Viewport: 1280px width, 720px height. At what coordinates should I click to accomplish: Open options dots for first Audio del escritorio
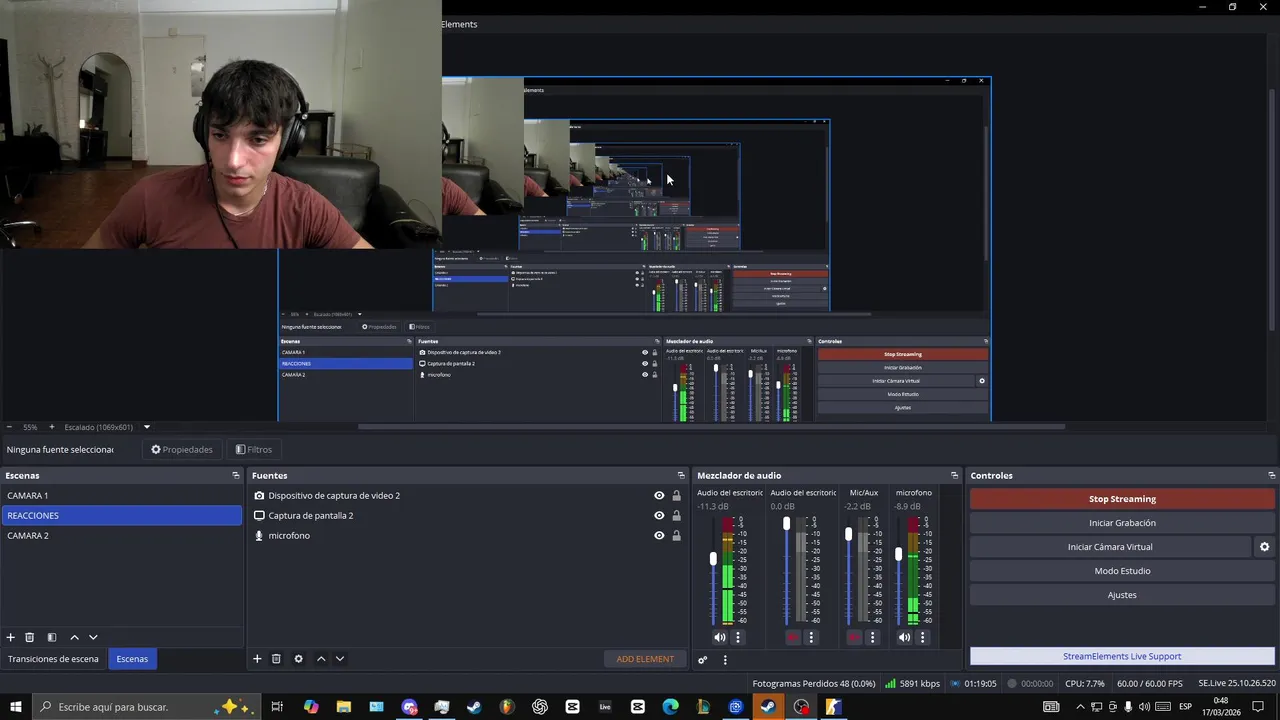[x=738, y=637]
